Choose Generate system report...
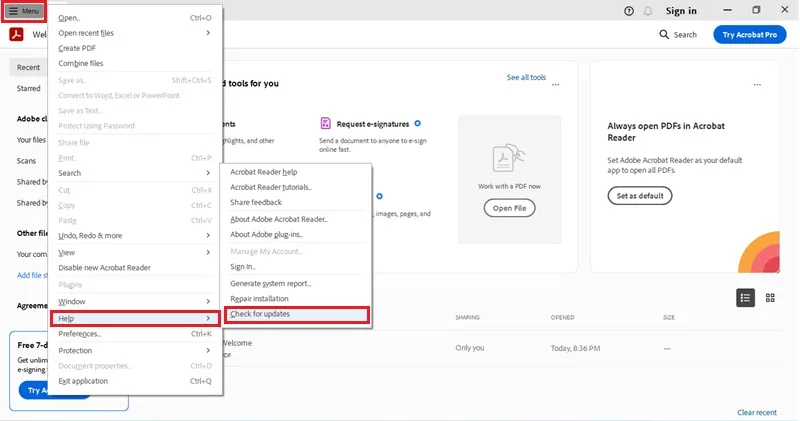This screenshot has height=421, width=800. [296, 283]
